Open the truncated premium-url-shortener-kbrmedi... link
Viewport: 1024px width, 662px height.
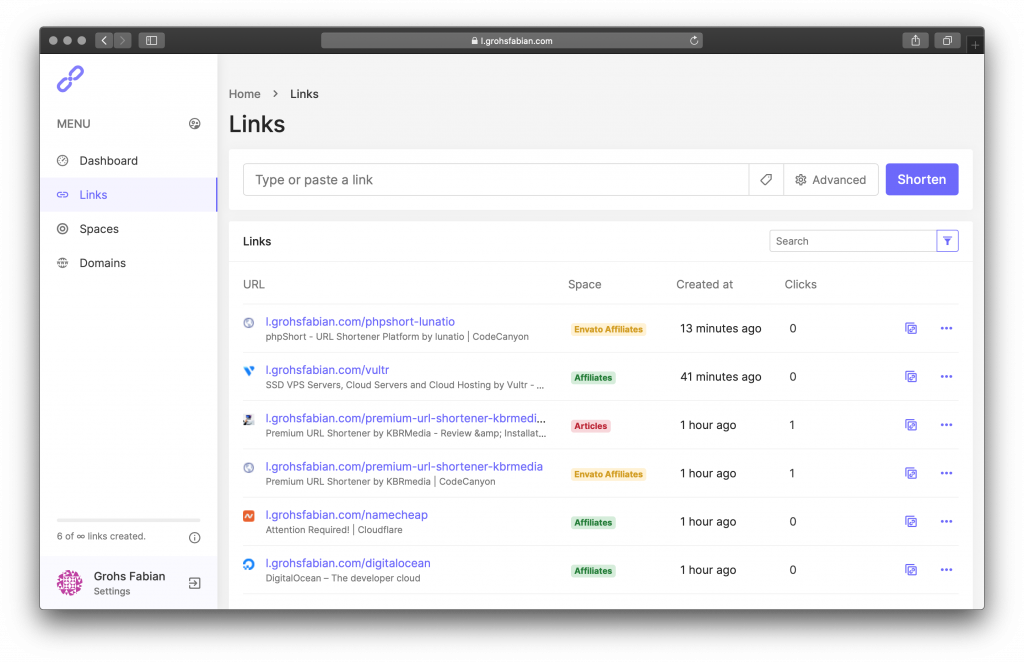click(x=406, y=418)
